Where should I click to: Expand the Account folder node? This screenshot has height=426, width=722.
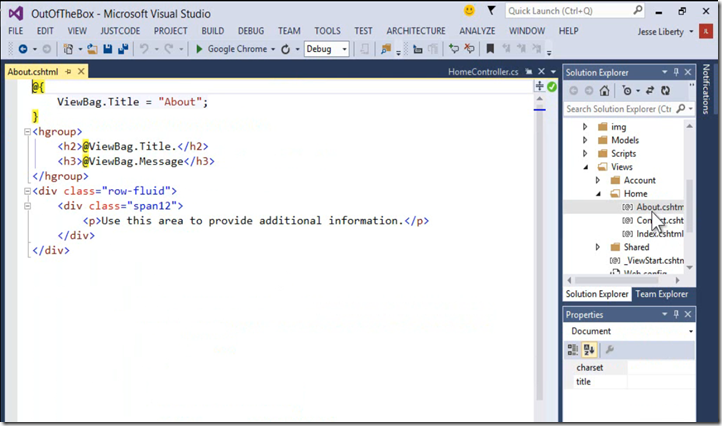tap(598, 180)
